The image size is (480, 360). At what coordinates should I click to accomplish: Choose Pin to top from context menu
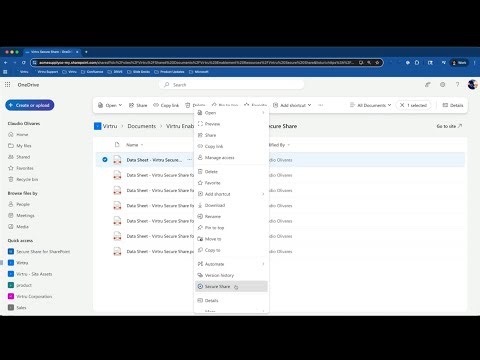[231, 228]
